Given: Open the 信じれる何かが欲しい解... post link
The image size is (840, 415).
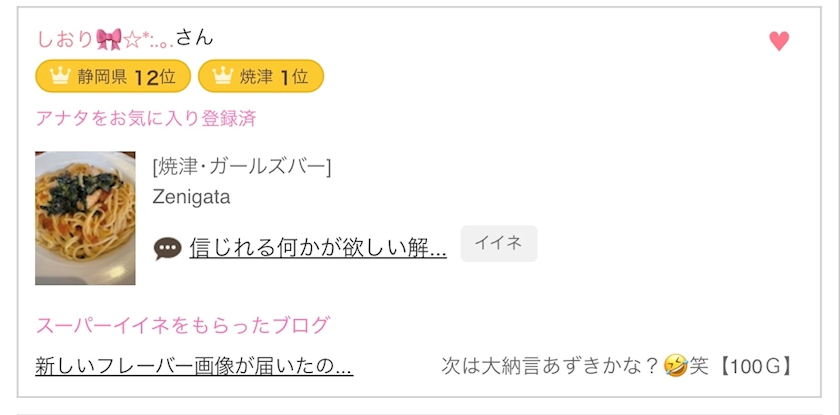Looking at the screenshot, I should pyautogui.click(x=317, y=247).
